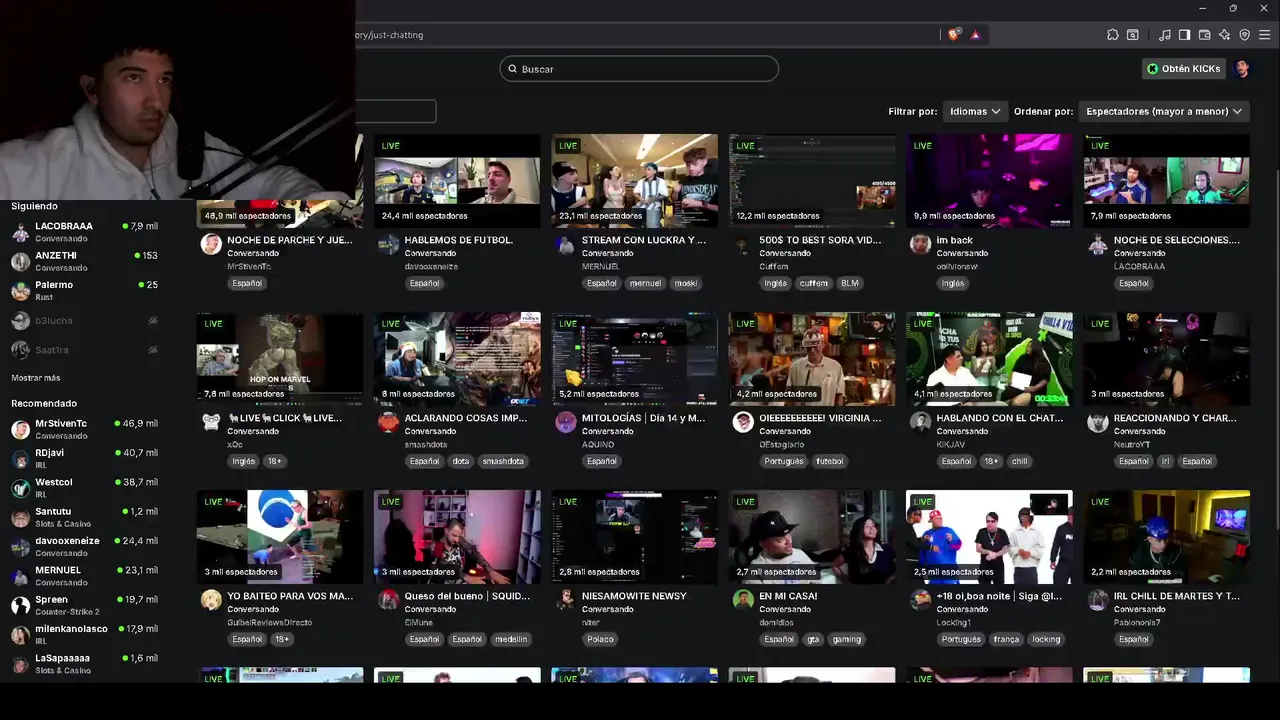
Task: Click the Pabionoris7 channel avatar
Action: click(1098, 600)
